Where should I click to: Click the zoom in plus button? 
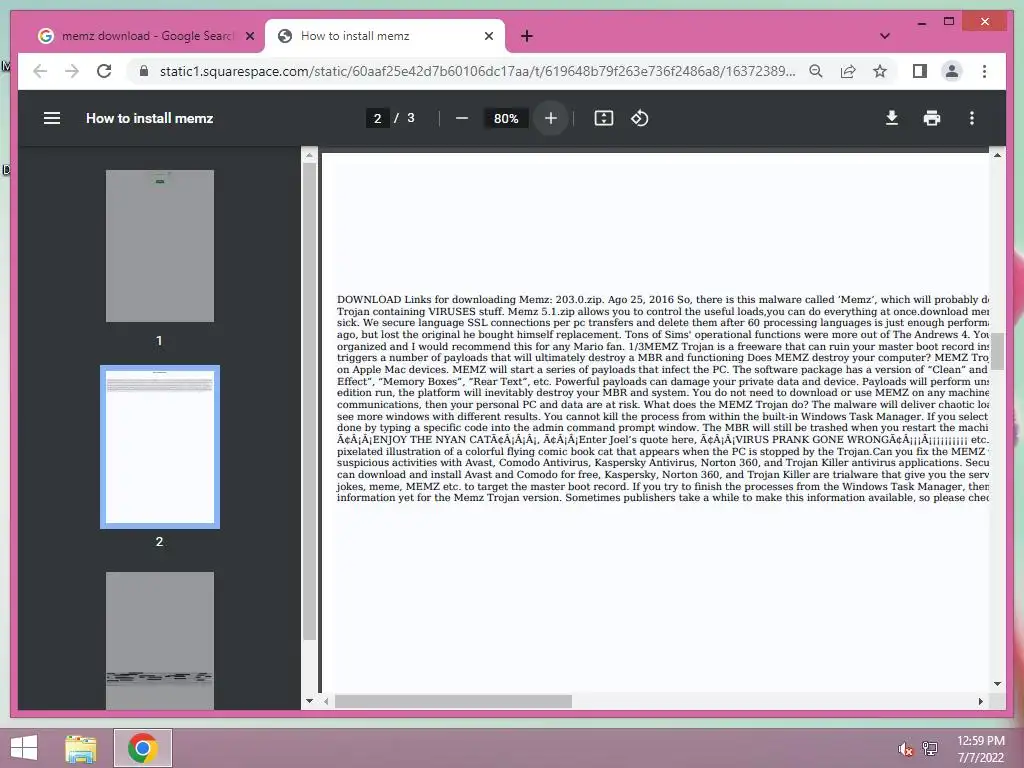tap(551, 118)
